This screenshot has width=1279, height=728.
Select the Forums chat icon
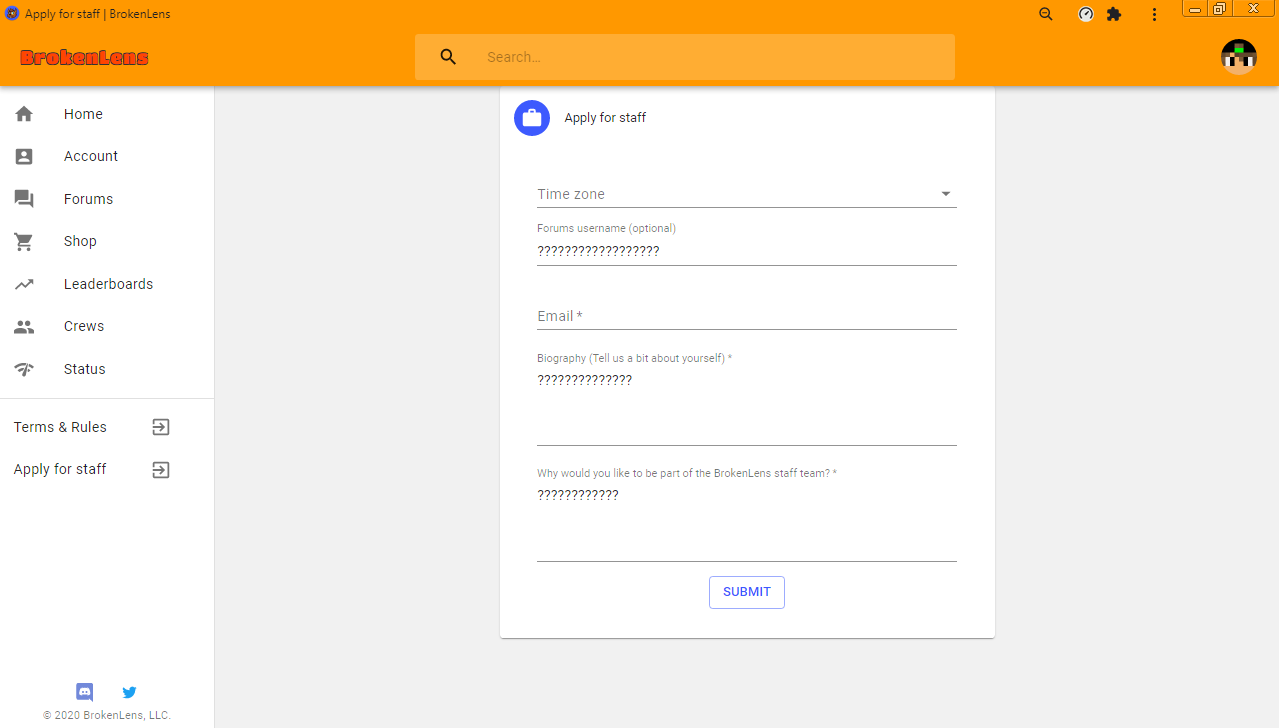pyautogui.click(x=24, y=199)
